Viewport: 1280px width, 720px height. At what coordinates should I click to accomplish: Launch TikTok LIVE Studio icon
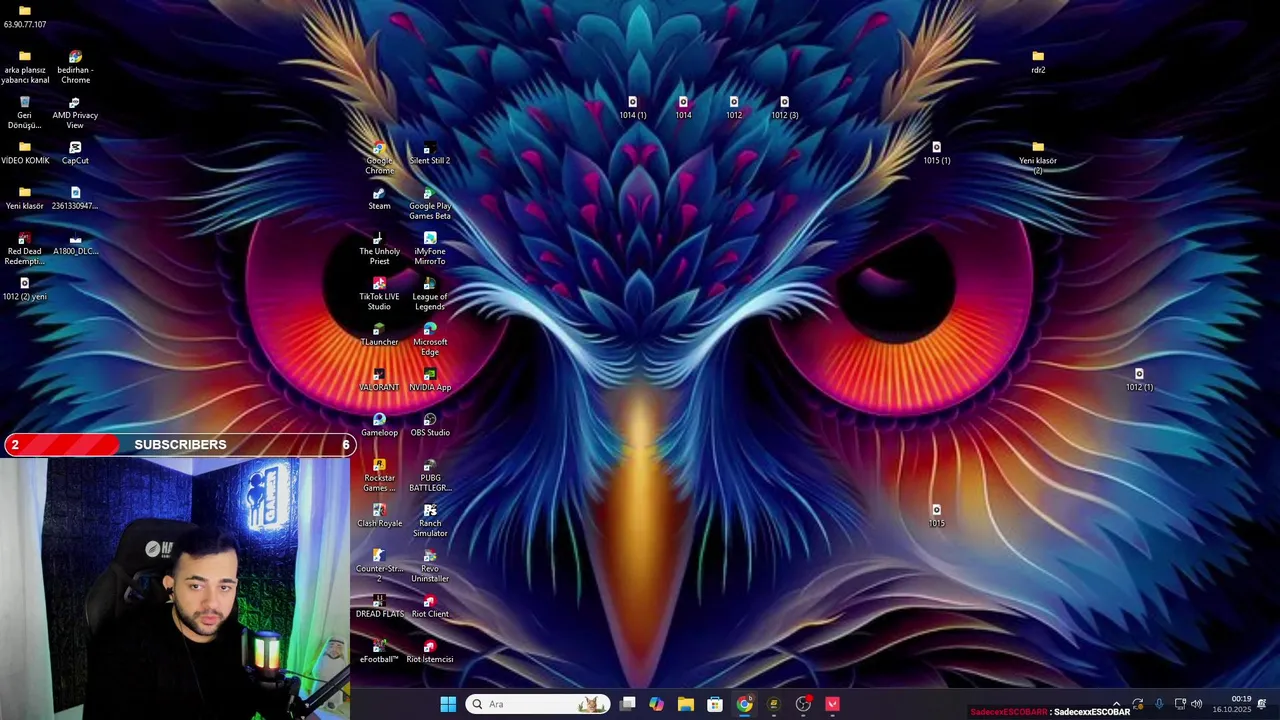(379, 294)
